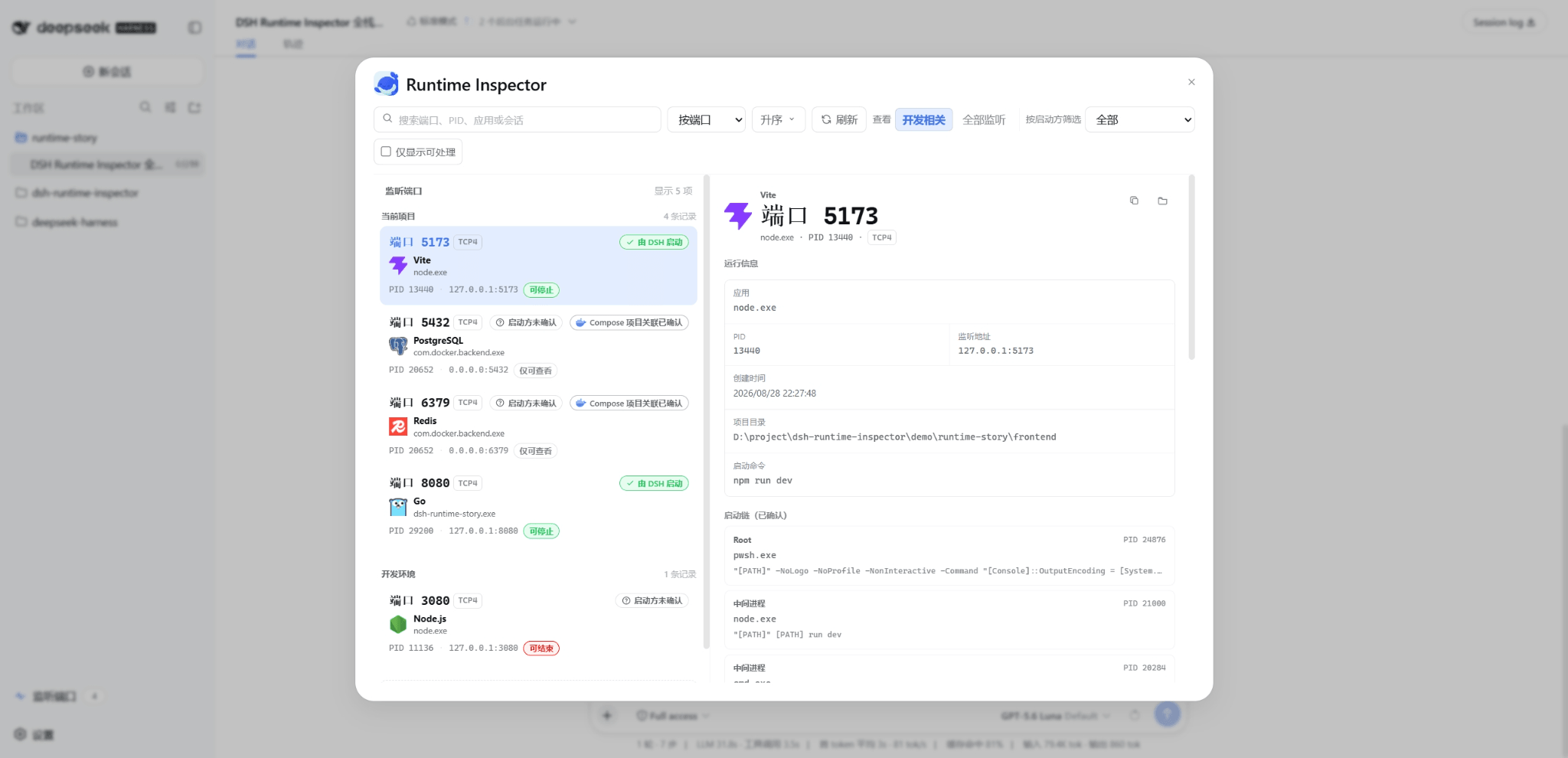Click the details panel vertical scrollbar

1191,267
